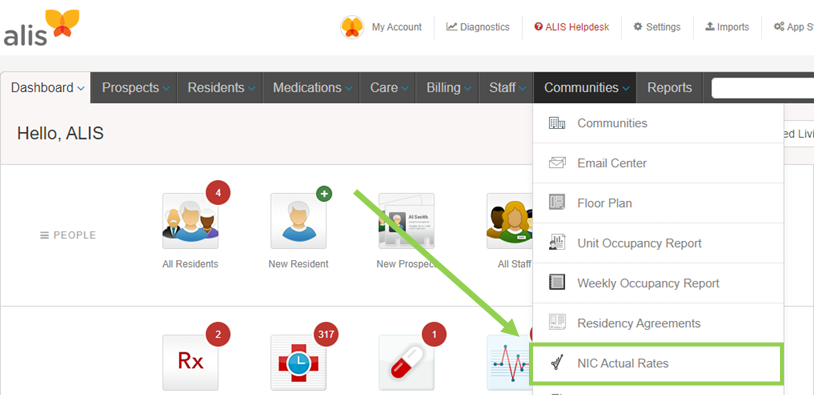Image resolution: width=814 pixels, height=396 pixels.
Task: Expand the Staff menu dropdown
Action: click(x=522, y=89)
